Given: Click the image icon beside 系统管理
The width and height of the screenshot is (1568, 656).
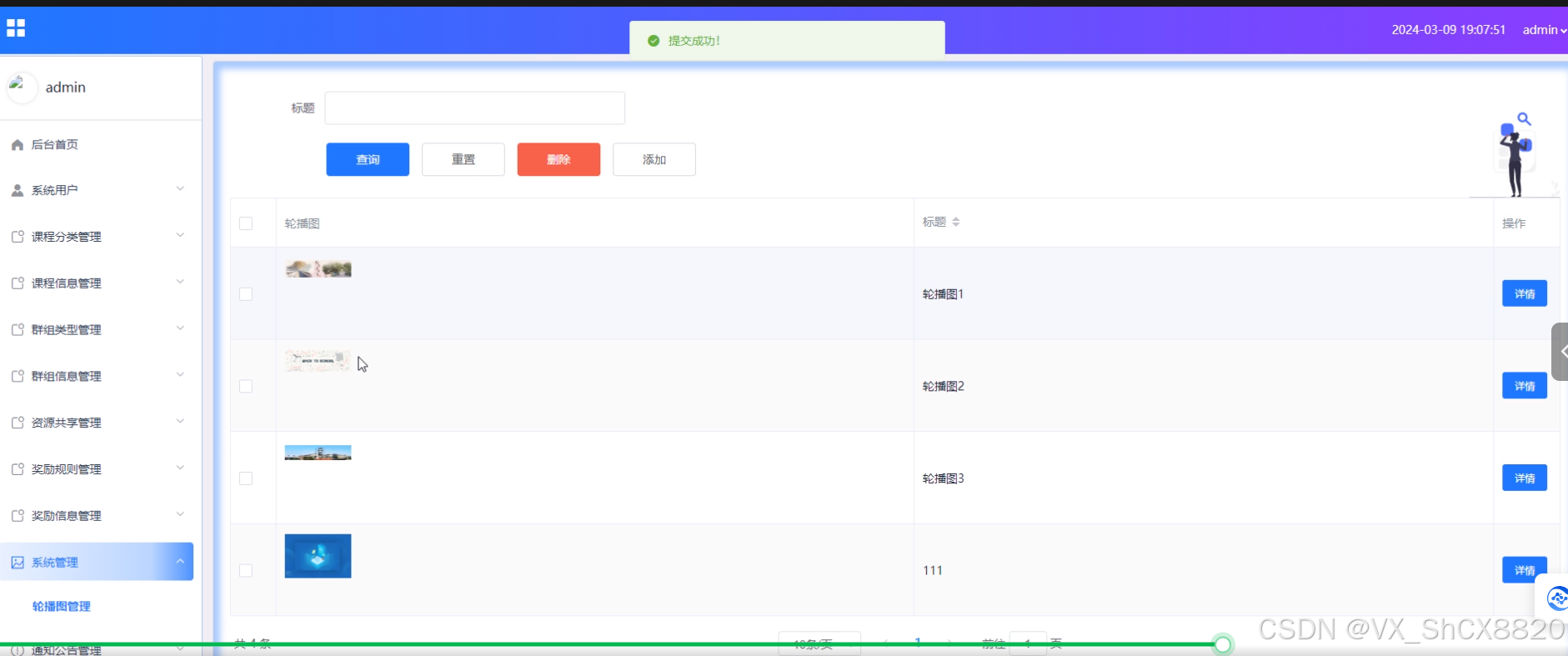Looking at the screenshot, I should [x=17, y=563].
